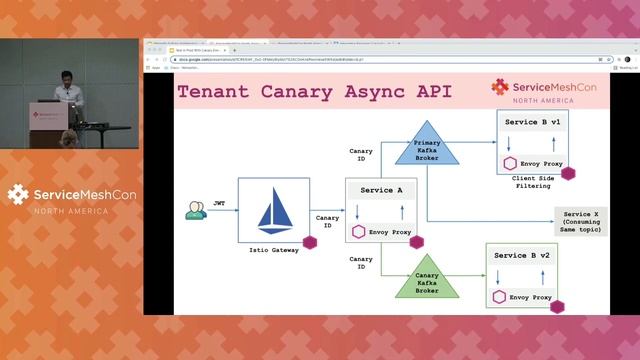The image size is (640, 360).
Task: Click Envoy Proxy text in Service B v1
Action: pos(541,164)
